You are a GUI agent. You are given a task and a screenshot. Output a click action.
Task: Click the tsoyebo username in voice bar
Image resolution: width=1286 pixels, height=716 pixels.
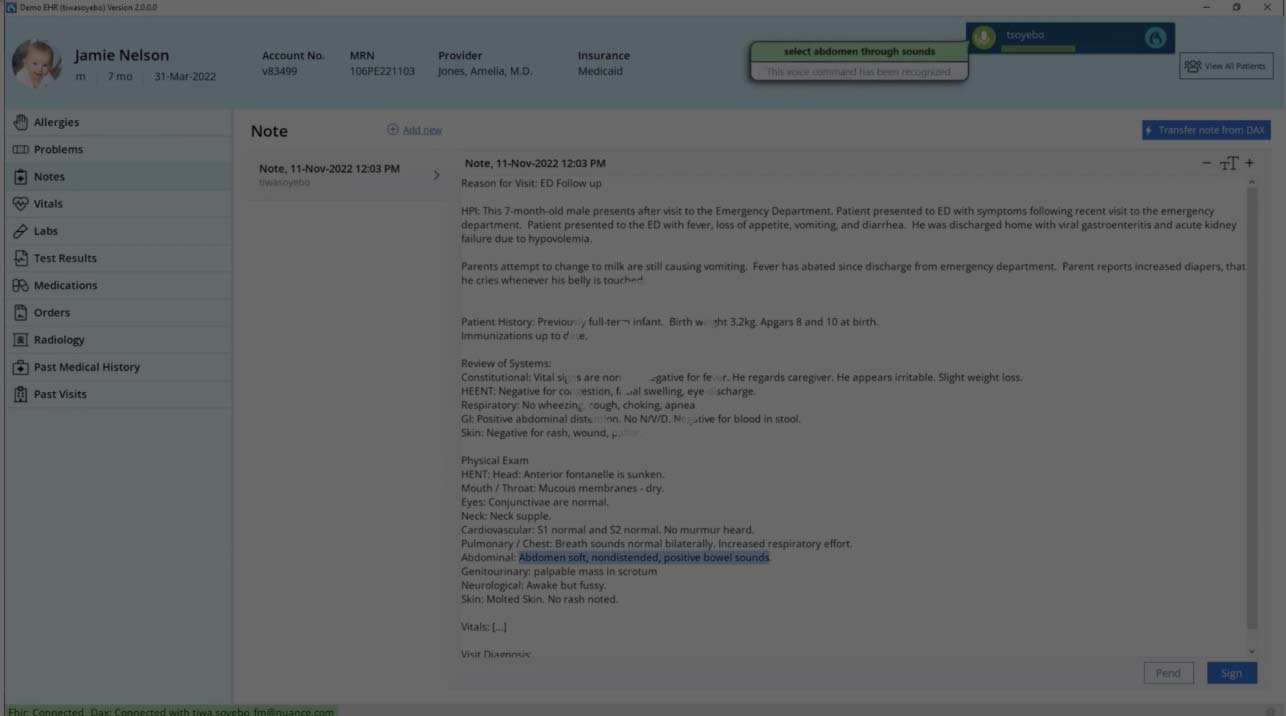(1025, 35)
